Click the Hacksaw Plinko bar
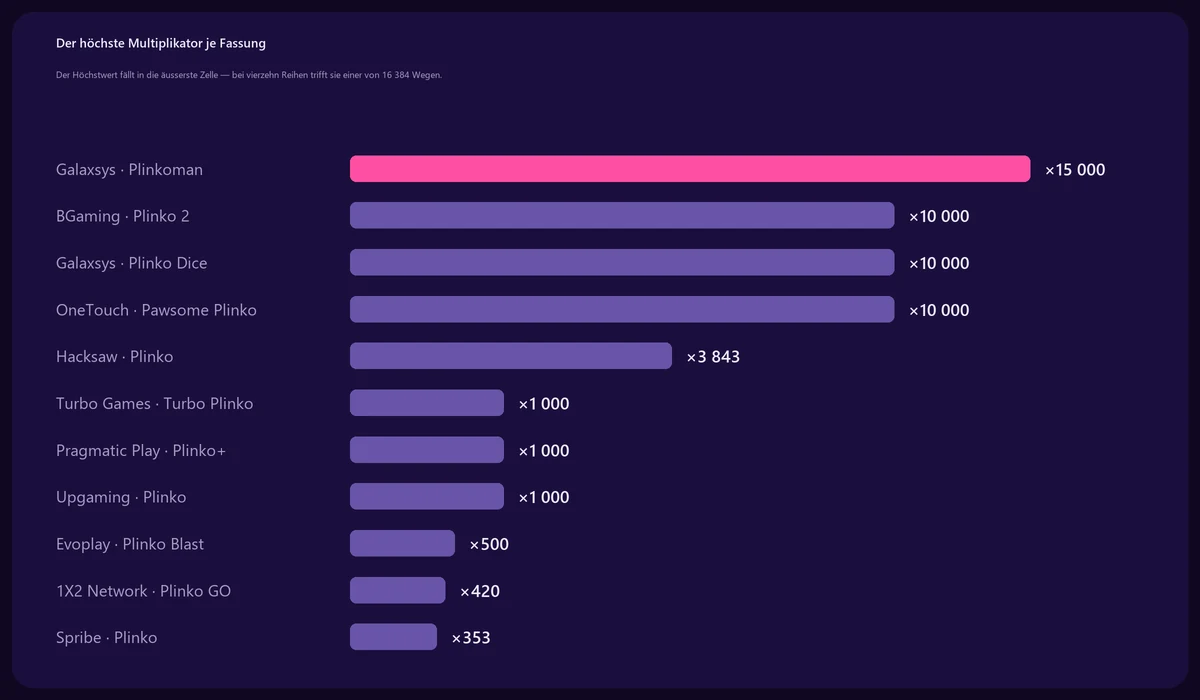The image size is (1200, 700). (511, 356)
